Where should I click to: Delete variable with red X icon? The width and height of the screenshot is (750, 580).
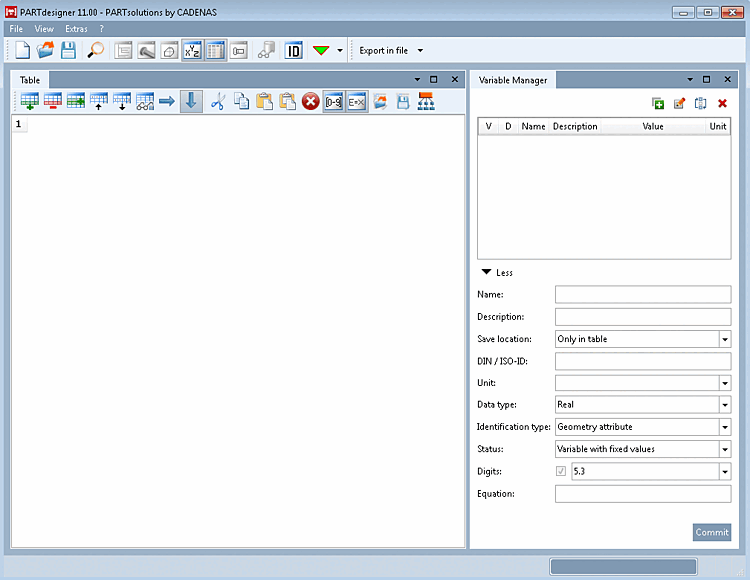(722, 103)
